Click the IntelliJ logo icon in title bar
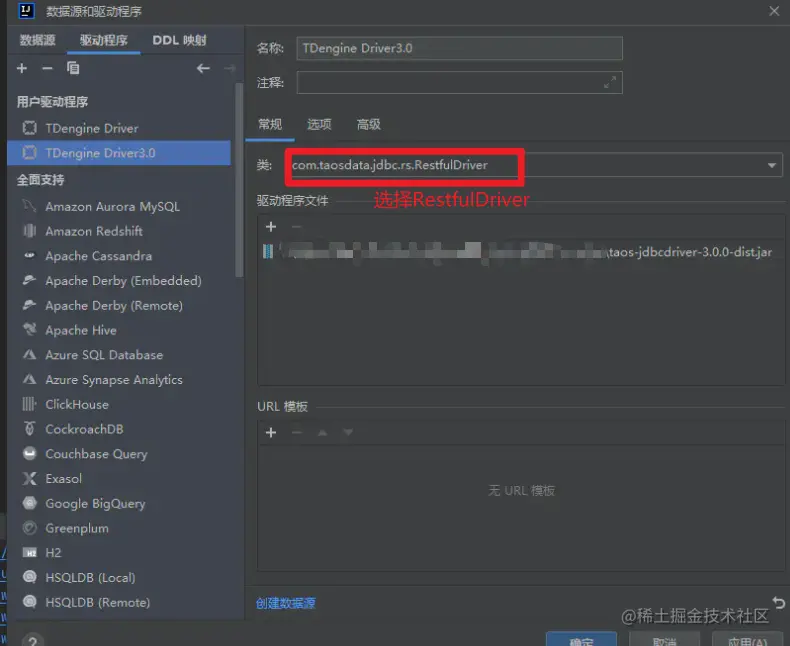This screenshot has width=790, height=646. (x=26, y=11)
